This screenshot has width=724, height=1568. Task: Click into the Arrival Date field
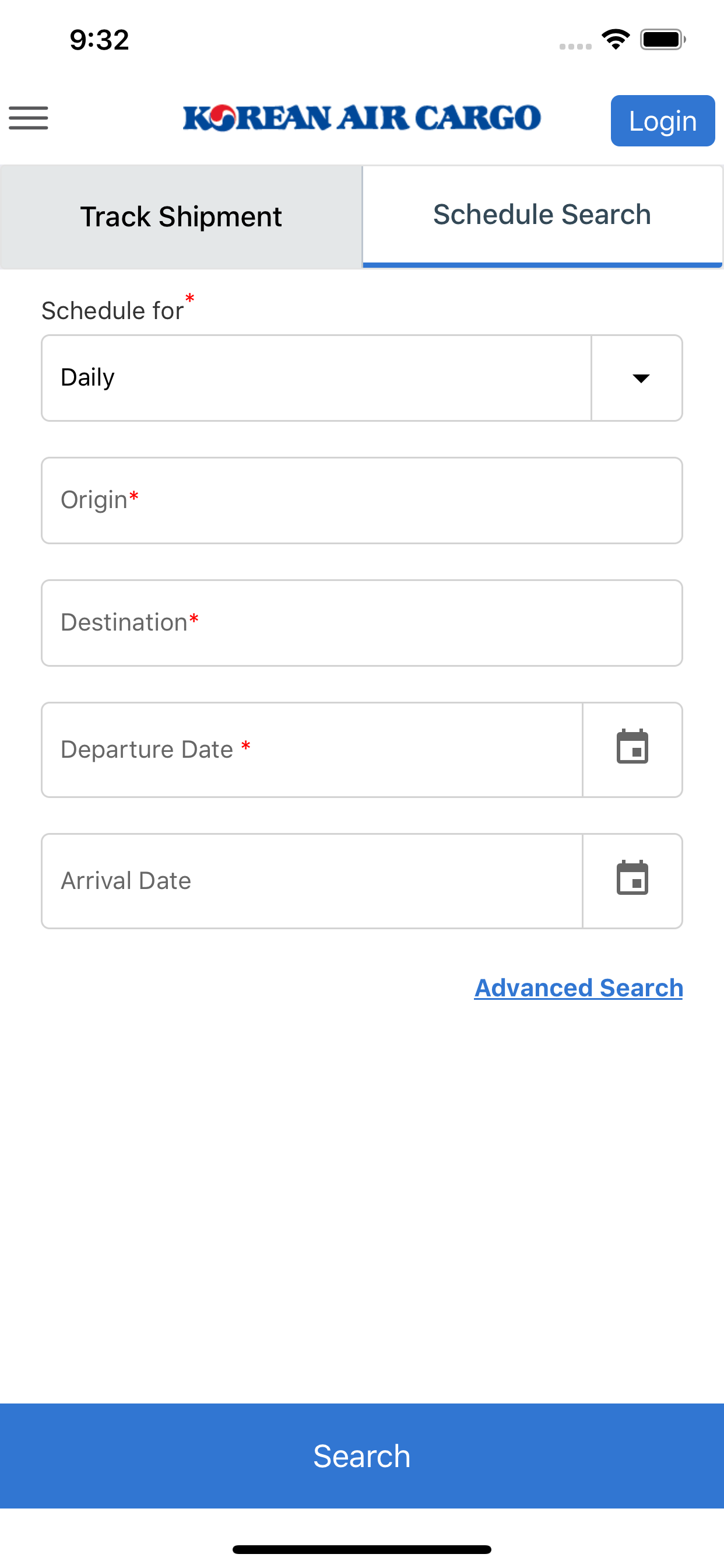[x=311, y=880]
